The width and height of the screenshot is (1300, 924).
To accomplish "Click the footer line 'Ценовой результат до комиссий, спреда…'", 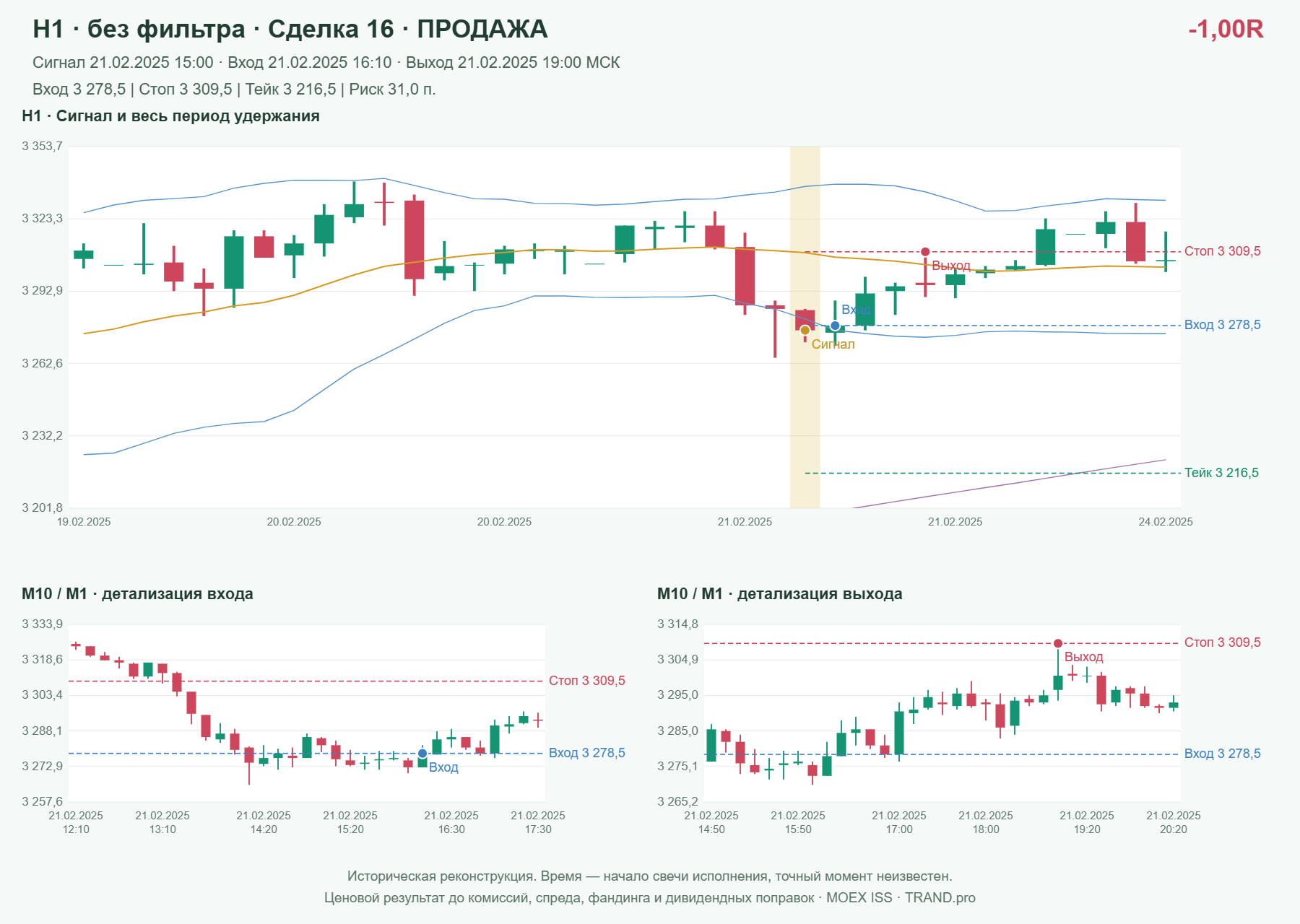I will coord(650,898).
